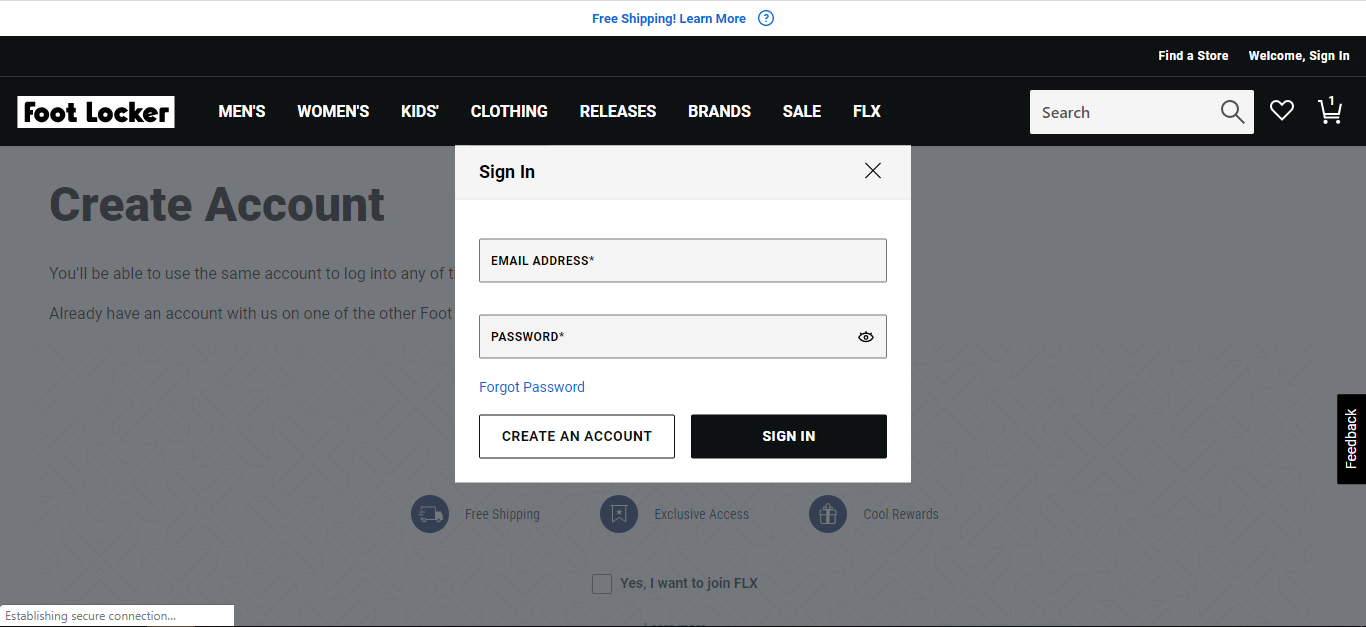1366x627 pixels.
Task: Click the Find a Store link
Action: pos(1193,56)
